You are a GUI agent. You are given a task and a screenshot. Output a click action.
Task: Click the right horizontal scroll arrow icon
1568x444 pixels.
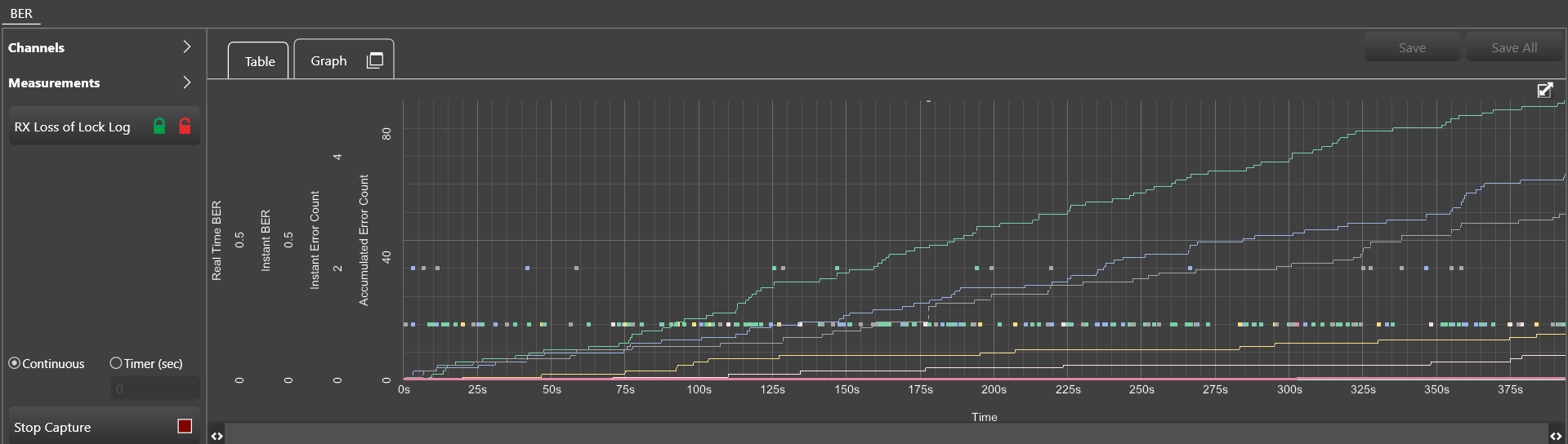(x=1556, y=436)
